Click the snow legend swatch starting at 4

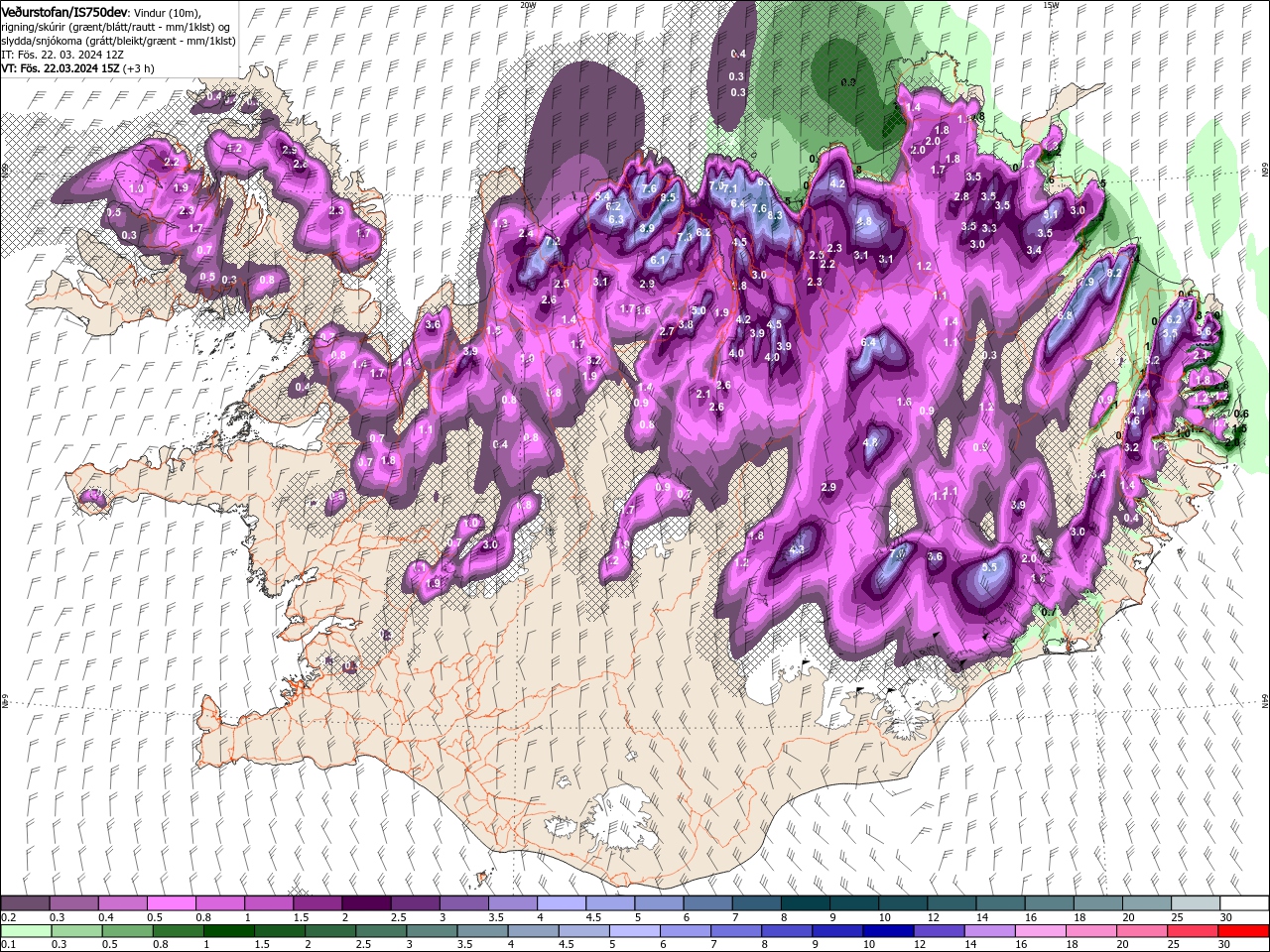click(561, 903)
